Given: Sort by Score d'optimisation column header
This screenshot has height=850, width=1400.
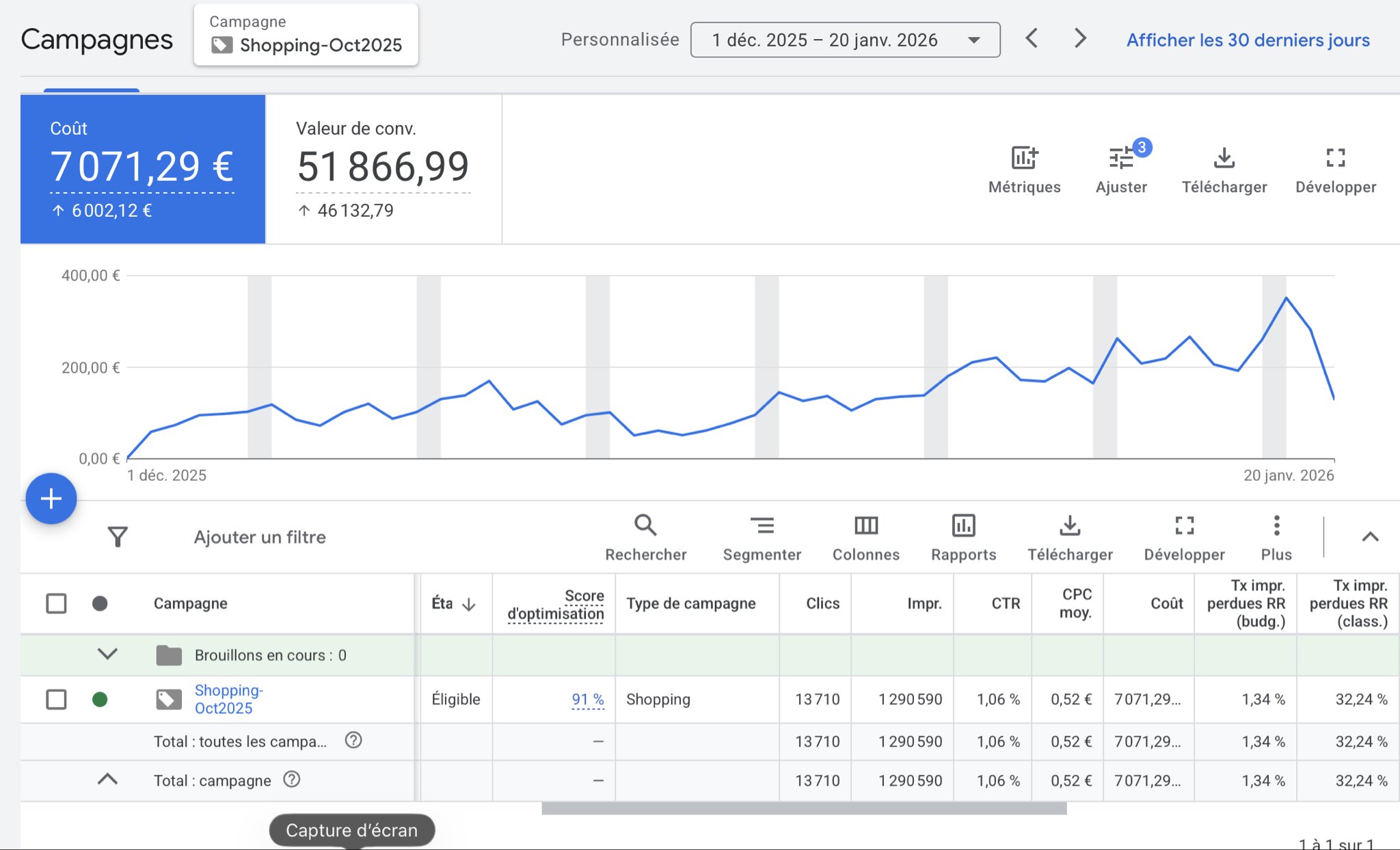Looking at the screenshot, I should [556, 605].
